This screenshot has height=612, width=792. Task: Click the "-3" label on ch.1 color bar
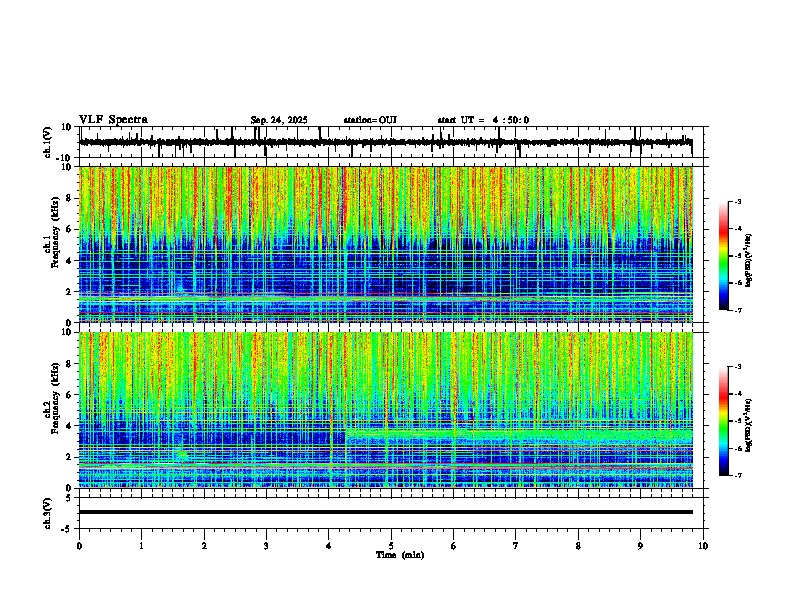coord(737,202)
